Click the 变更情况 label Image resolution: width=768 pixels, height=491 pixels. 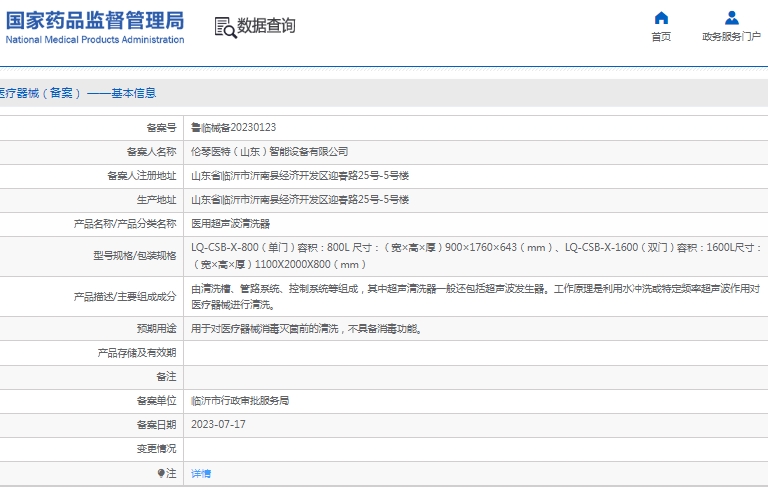point(156,449)
